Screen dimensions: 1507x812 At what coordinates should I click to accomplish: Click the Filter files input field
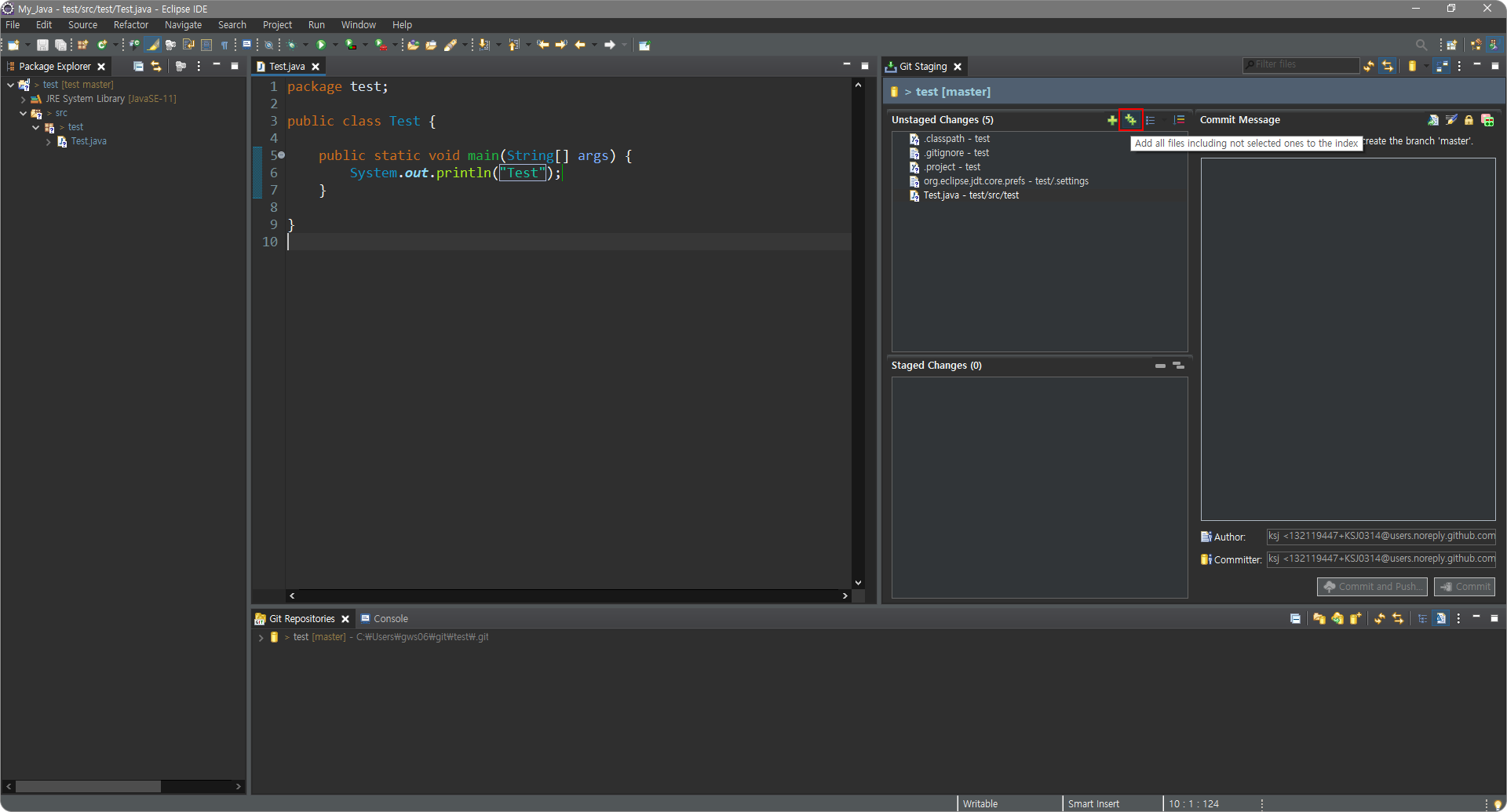[x=1304, y=65]
